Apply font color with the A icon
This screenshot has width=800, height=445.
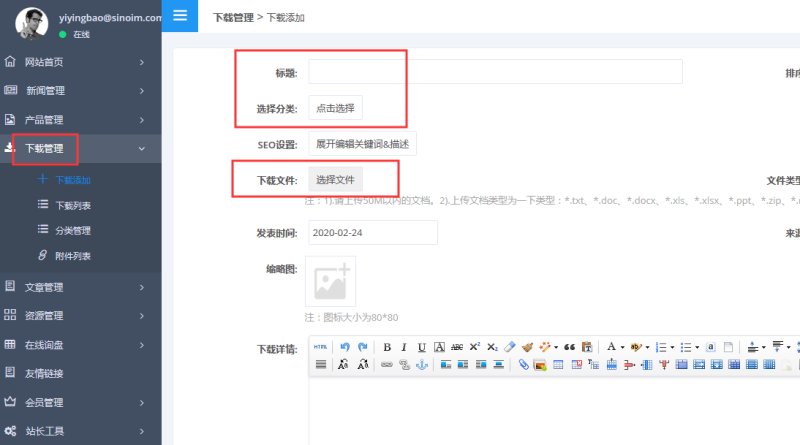pyautogui.click(x=611, y=347)
